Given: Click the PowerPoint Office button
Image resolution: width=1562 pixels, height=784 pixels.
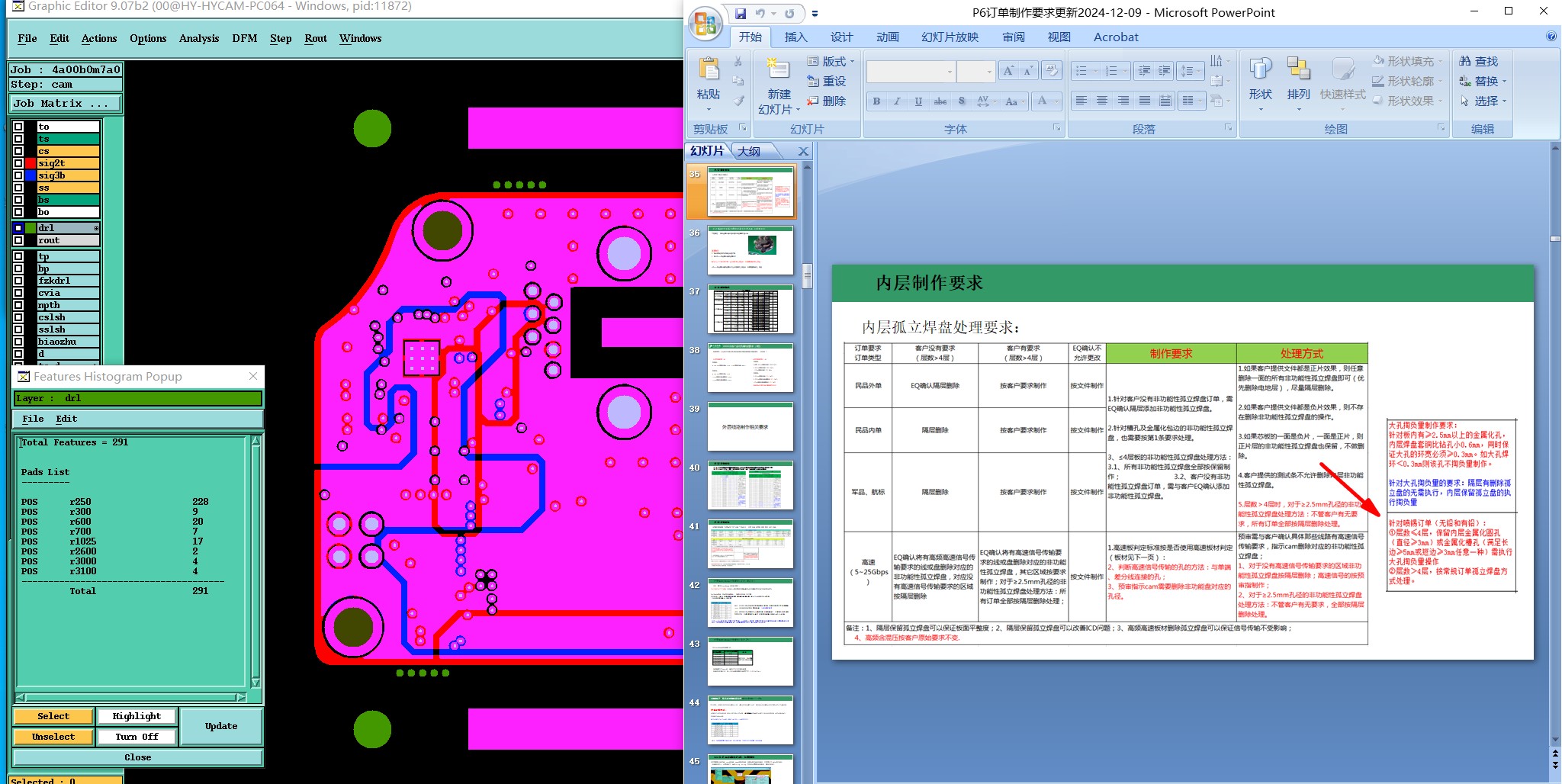Looking at the screenshot, I should pyautogui.click(x=705, y=24).
